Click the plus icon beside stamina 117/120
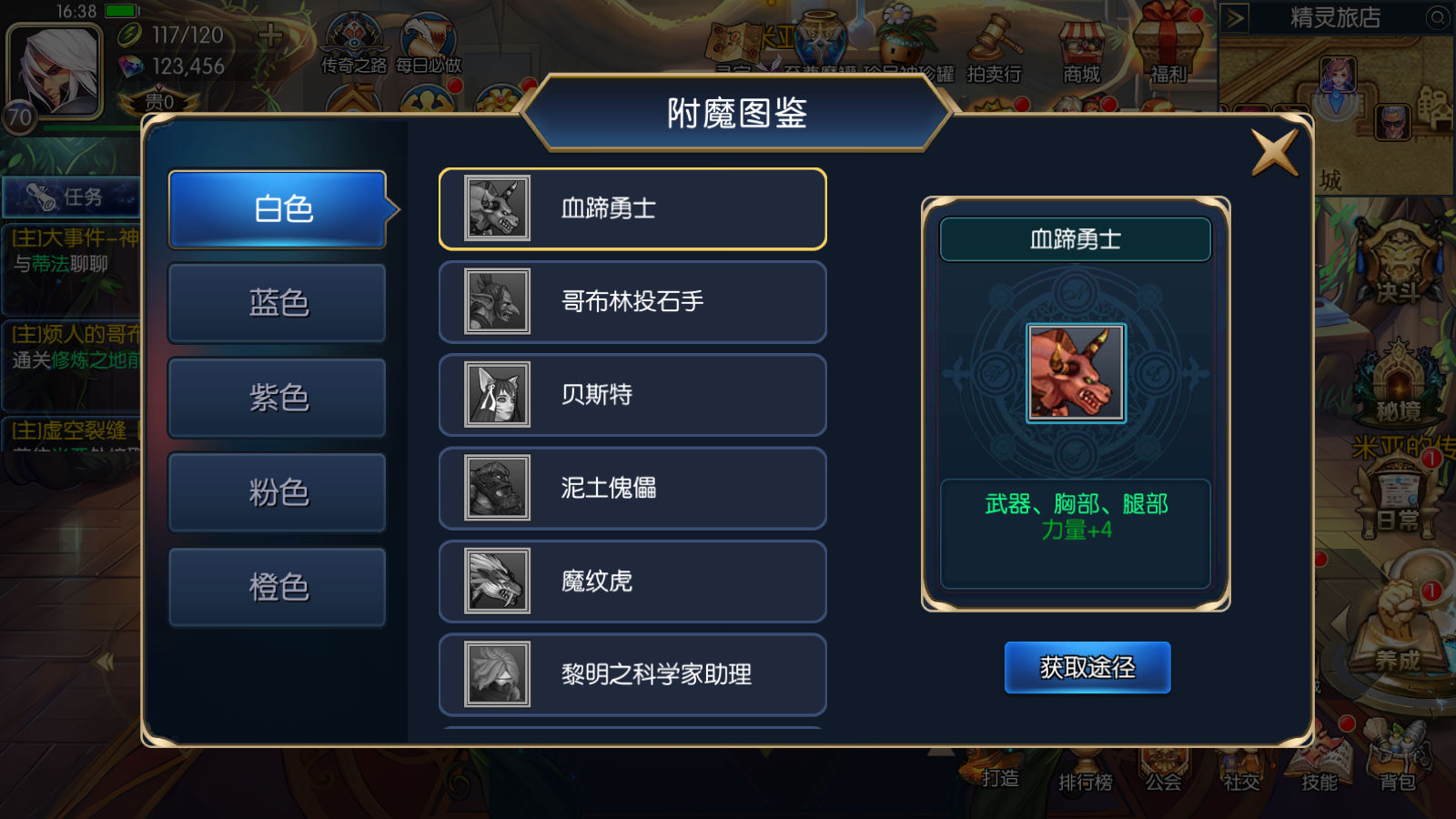This screenshot has height=819, width=1456. click(x=270, y=35)
